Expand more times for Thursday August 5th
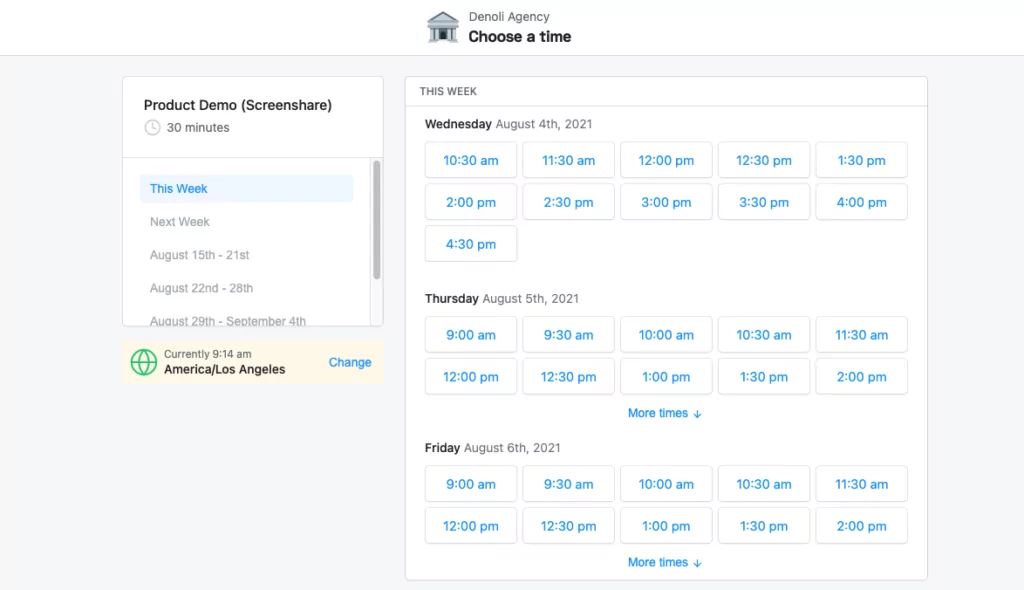Screen dimensions: 1024x590 tap(665, 413)
